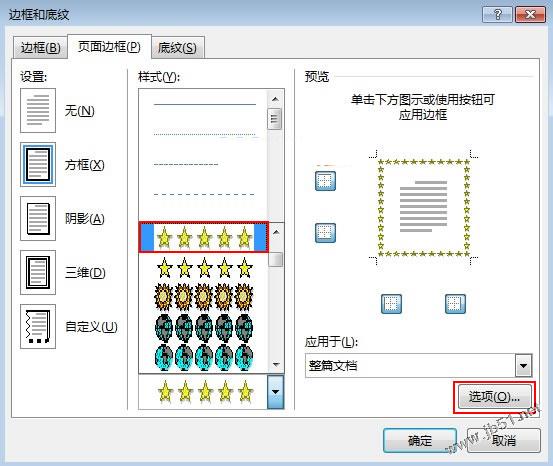
Task: Click the page preview thumbnail with stars border
Action: 424,207
